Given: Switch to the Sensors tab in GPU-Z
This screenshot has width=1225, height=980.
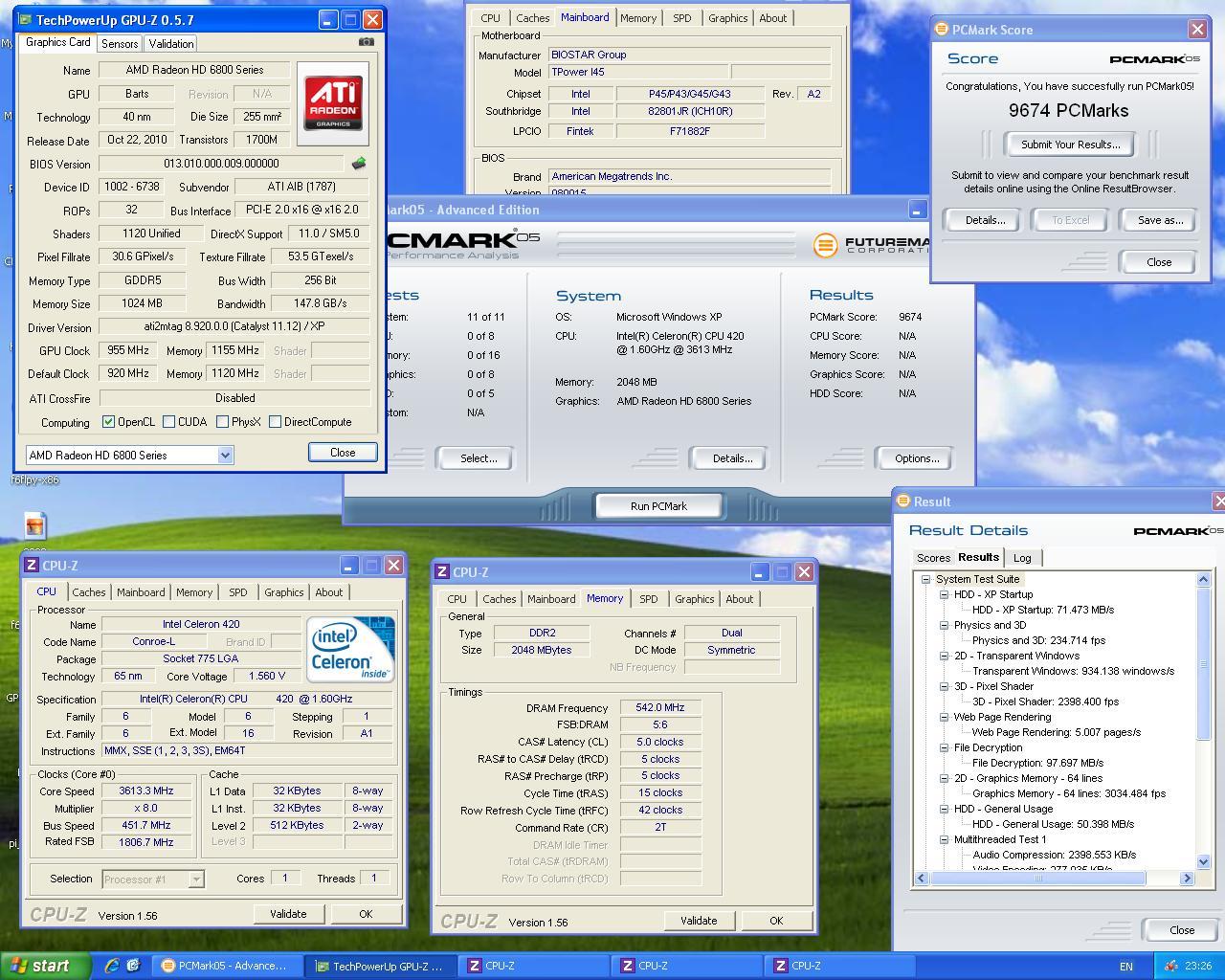Looking at the screenshot, I should (x=120, y=44).
